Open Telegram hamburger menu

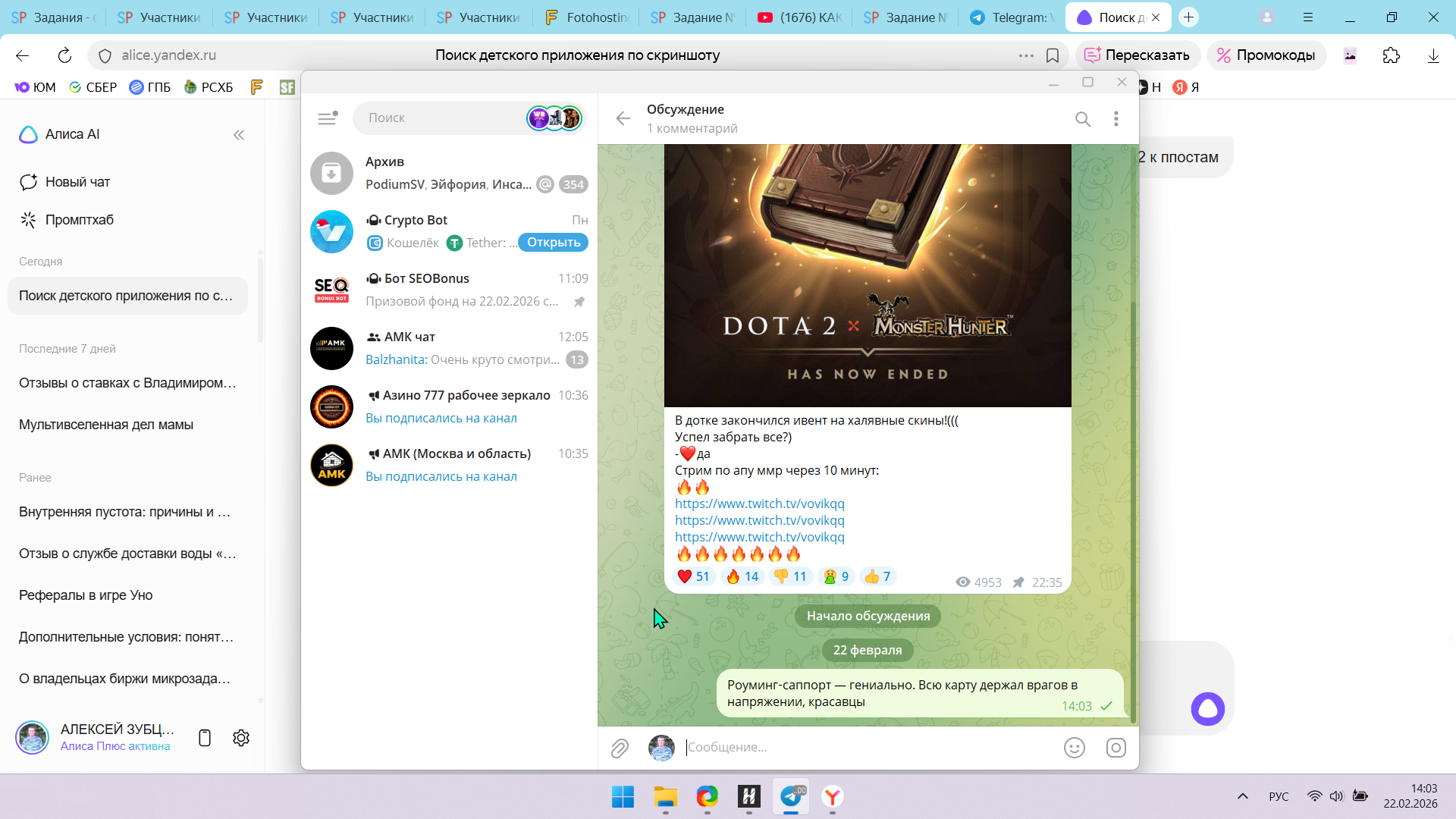click(x=327, y=118)
